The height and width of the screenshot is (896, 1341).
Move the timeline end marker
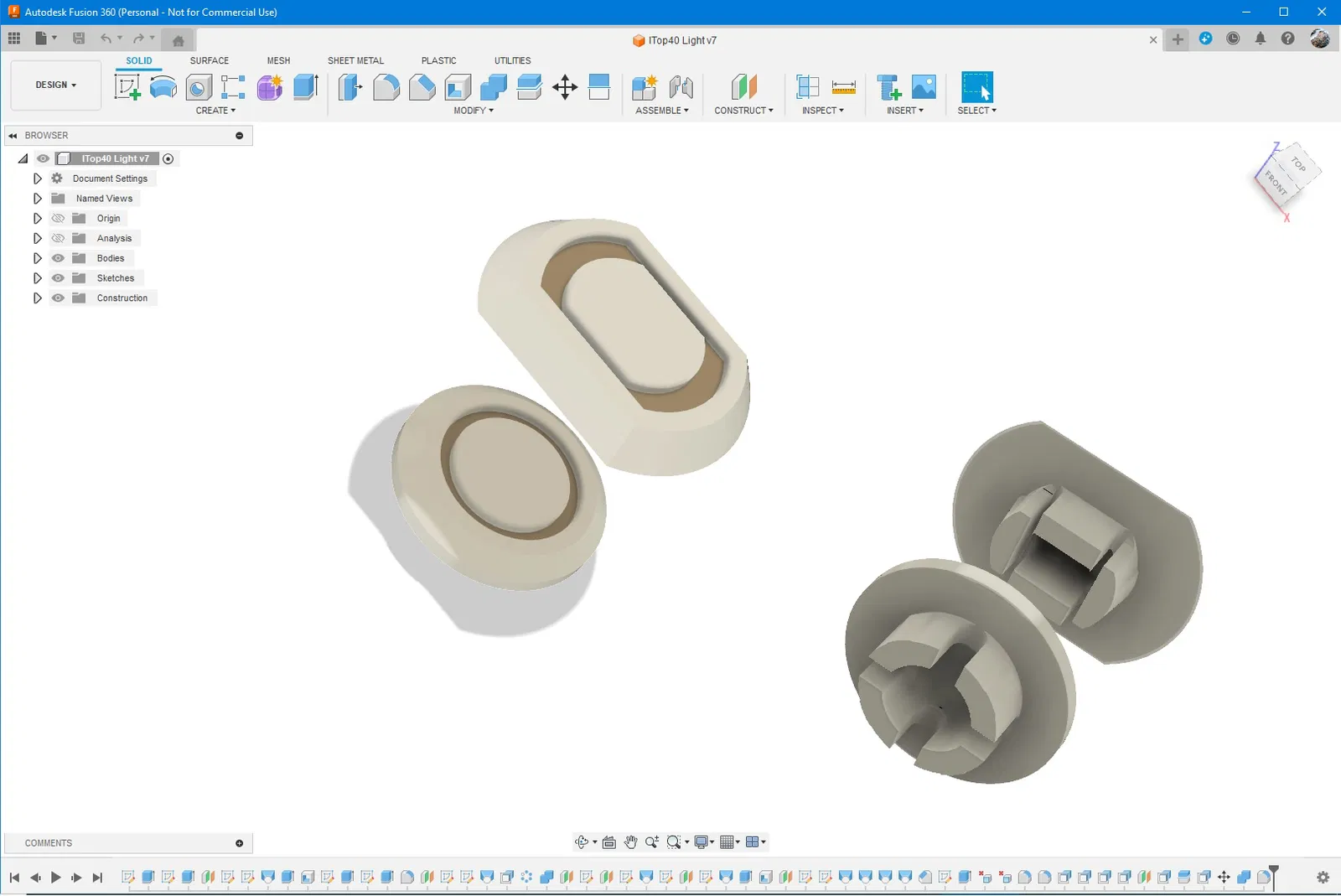[1274, 877]
